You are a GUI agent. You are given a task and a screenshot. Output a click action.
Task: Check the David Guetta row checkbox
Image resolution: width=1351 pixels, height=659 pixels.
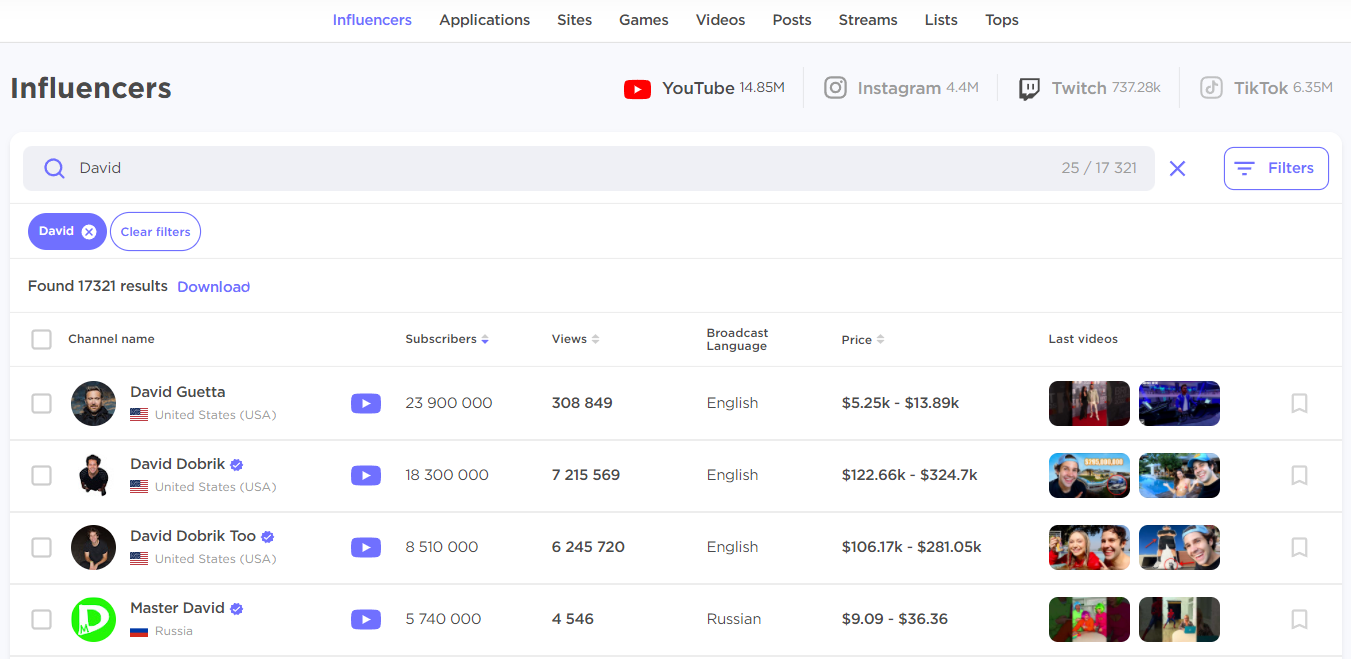pyautogui.click(x=41, y=404)
